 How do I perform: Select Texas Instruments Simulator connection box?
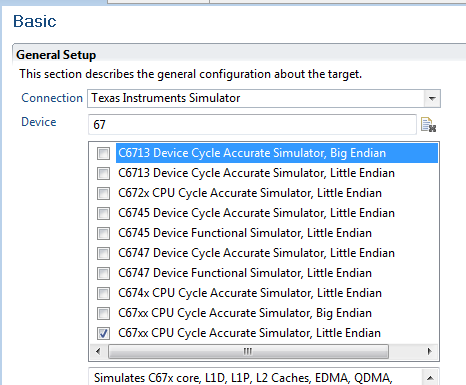tap(264, 98)
